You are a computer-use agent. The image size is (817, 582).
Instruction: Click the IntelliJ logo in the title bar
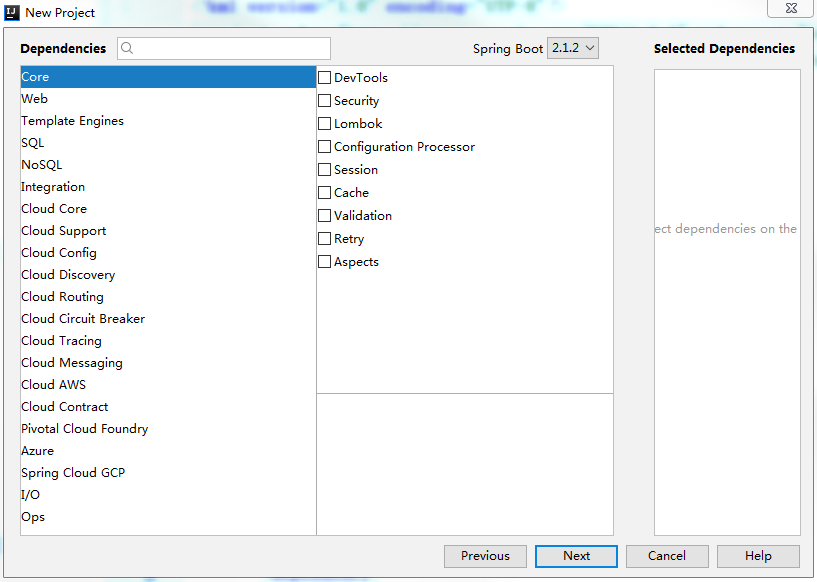[x=11, y=13]
